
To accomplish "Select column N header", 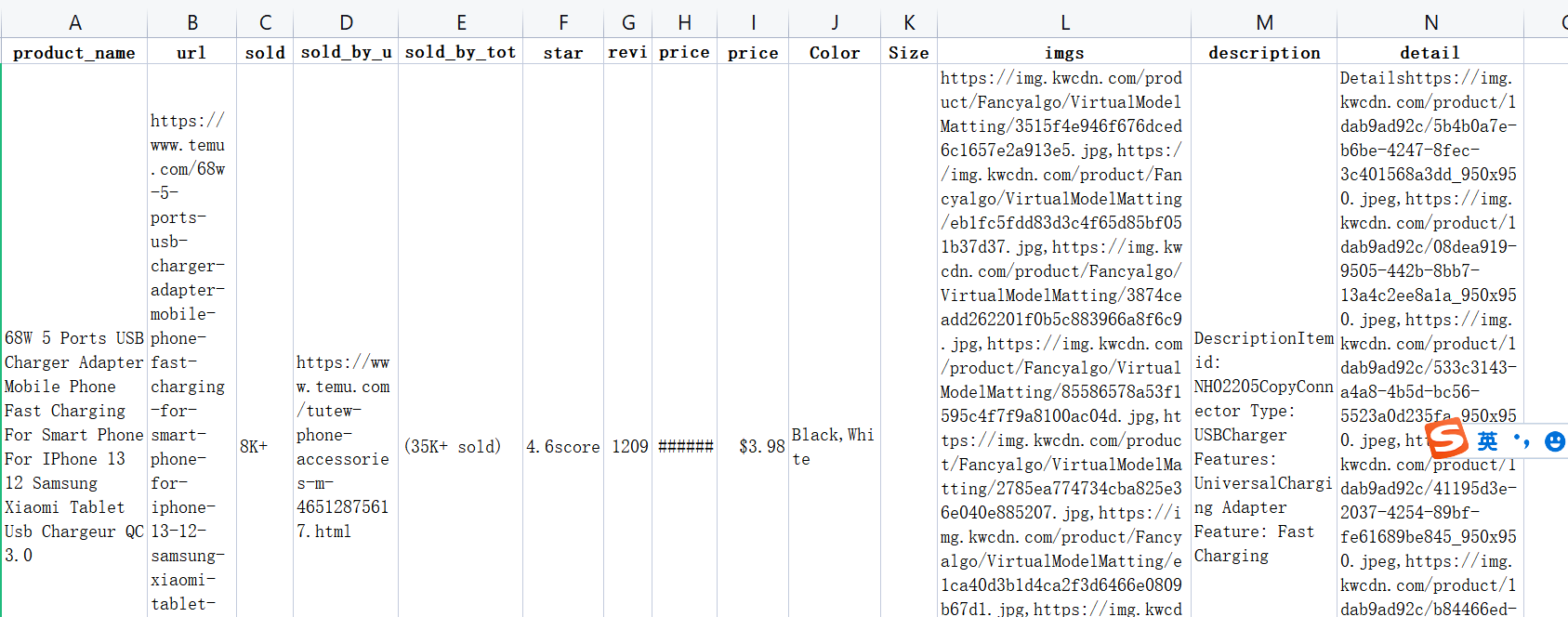I will [1430, 22].
